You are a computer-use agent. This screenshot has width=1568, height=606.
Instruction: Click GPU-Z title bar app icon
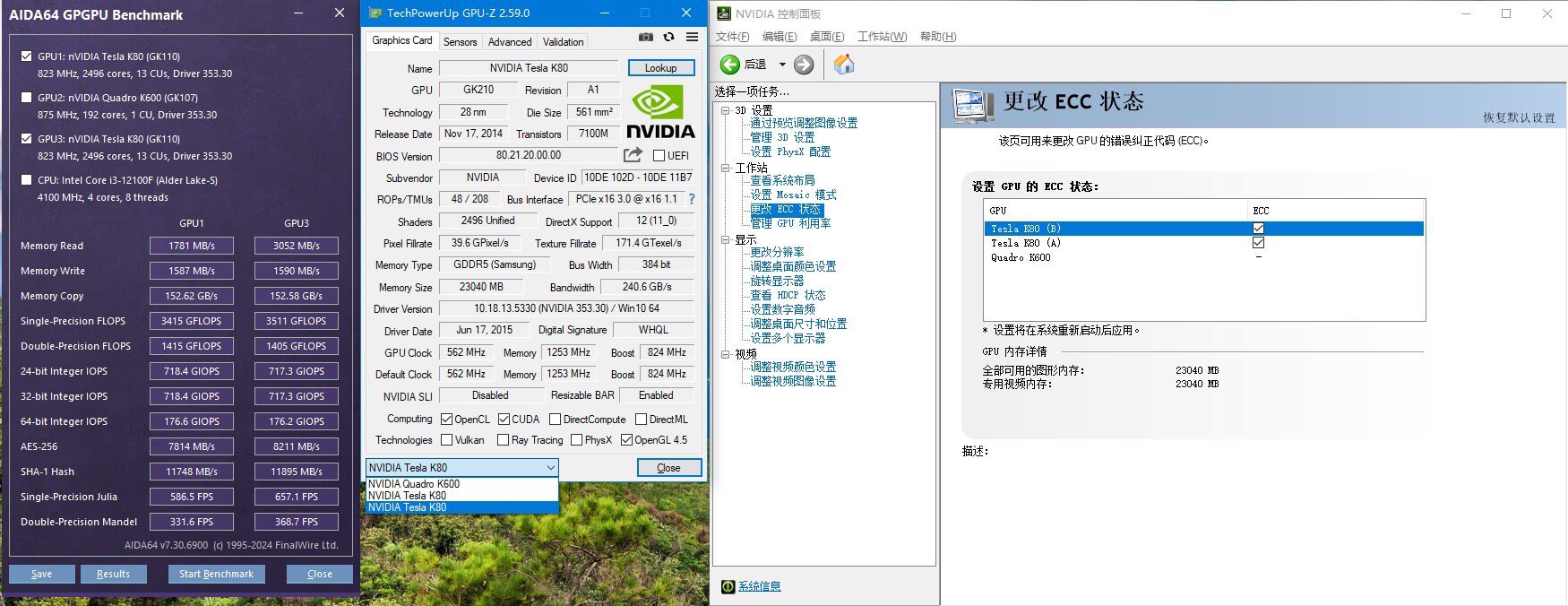(375, 13)
